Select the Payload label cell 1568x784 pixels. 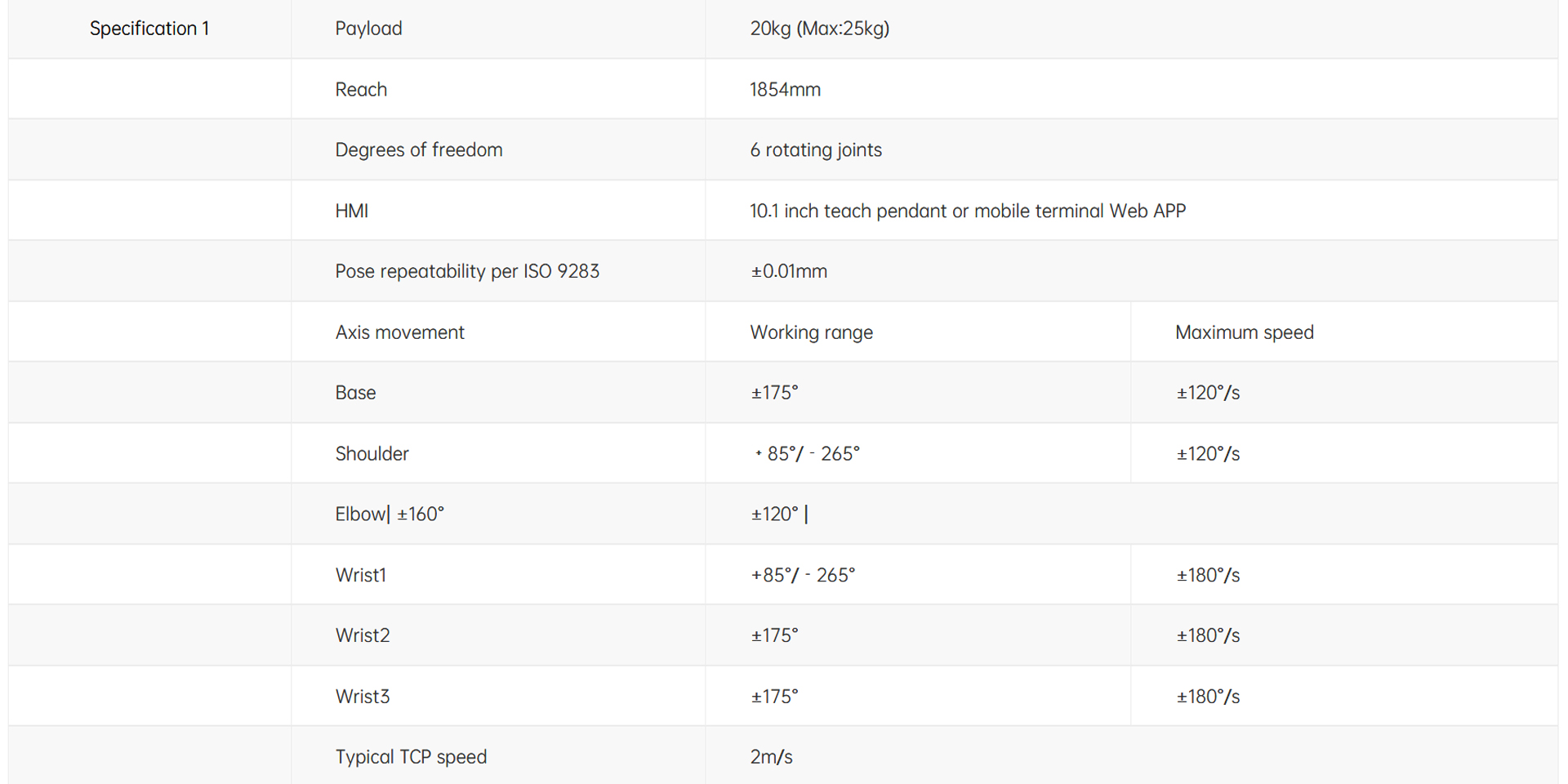pos(368,29)
